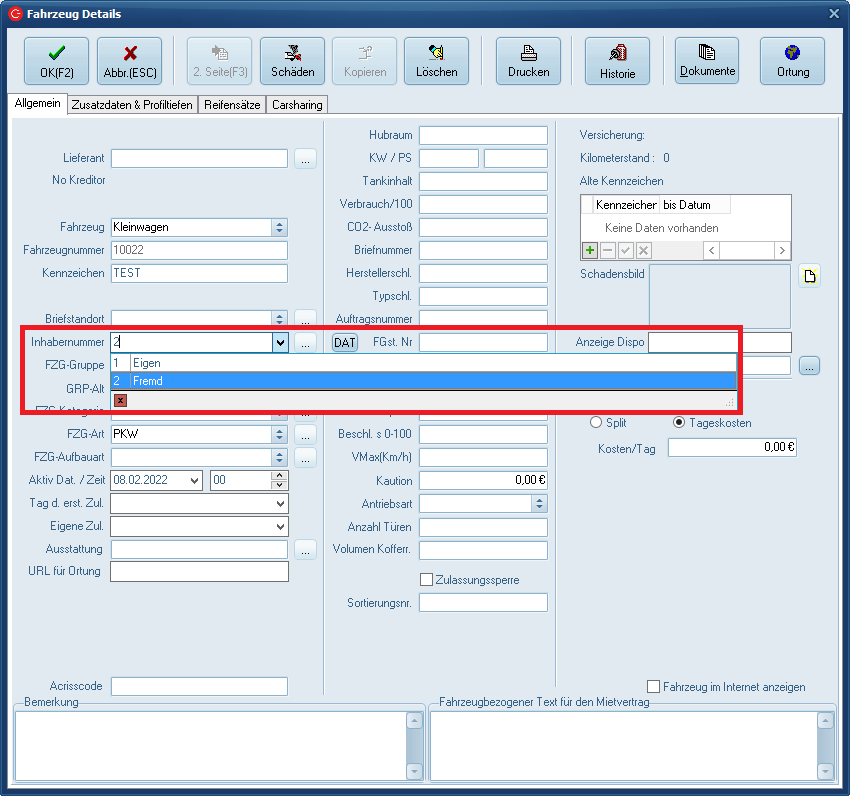Viewport: 850px width, 796px height.
Task: Open the Historie toolbar button
Action: point(617,61)
